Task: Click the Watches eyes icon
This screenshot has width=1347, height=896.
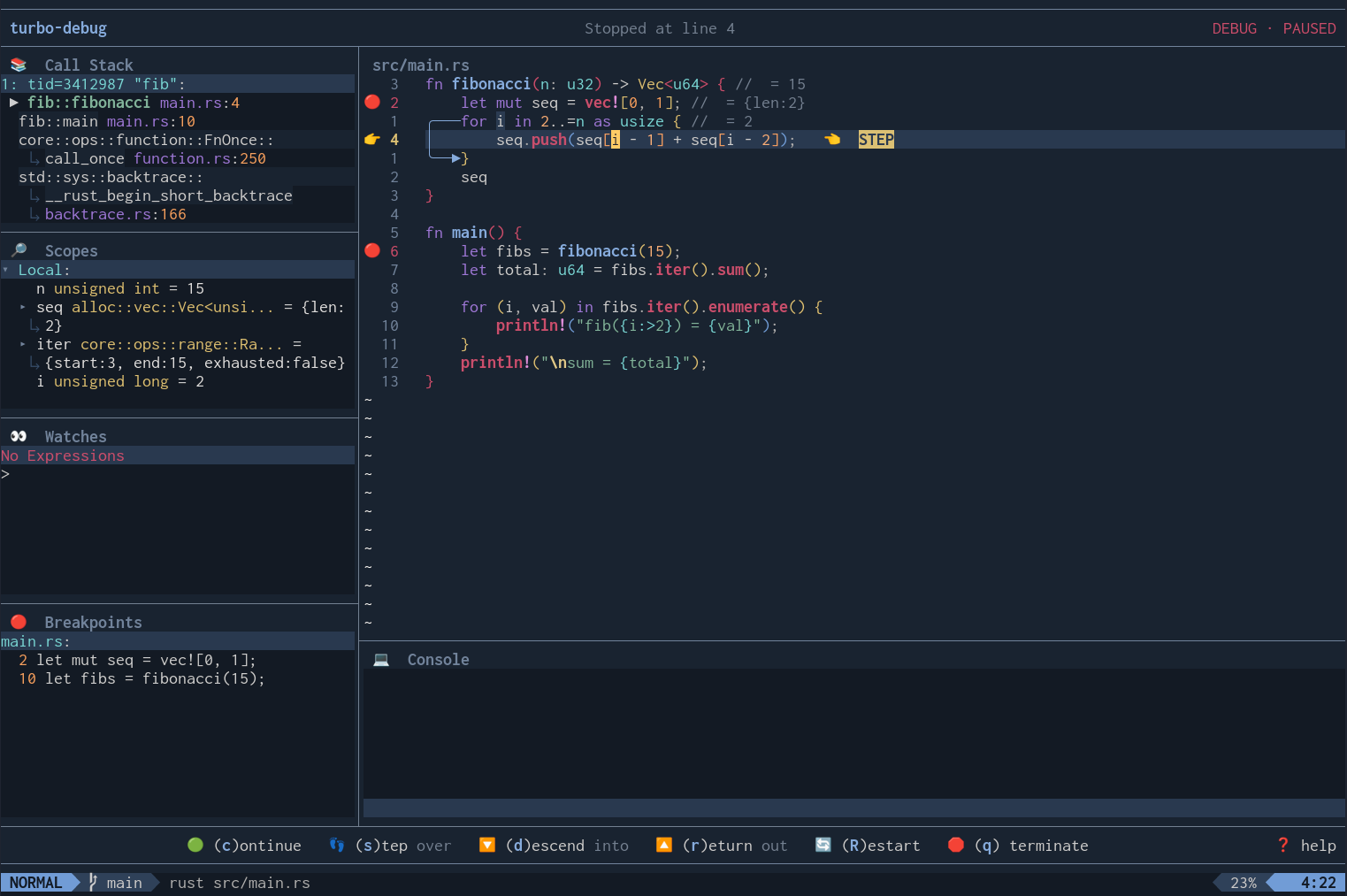Action: 19,436
